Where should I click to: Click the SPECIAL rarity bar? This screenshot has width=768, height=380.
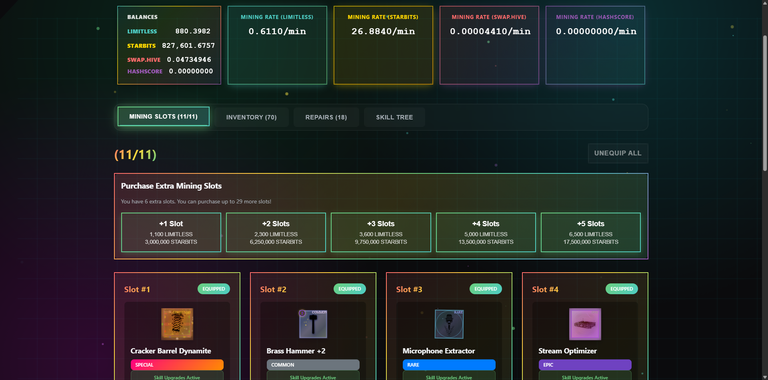pyautogui.click(x=177, y=365)
